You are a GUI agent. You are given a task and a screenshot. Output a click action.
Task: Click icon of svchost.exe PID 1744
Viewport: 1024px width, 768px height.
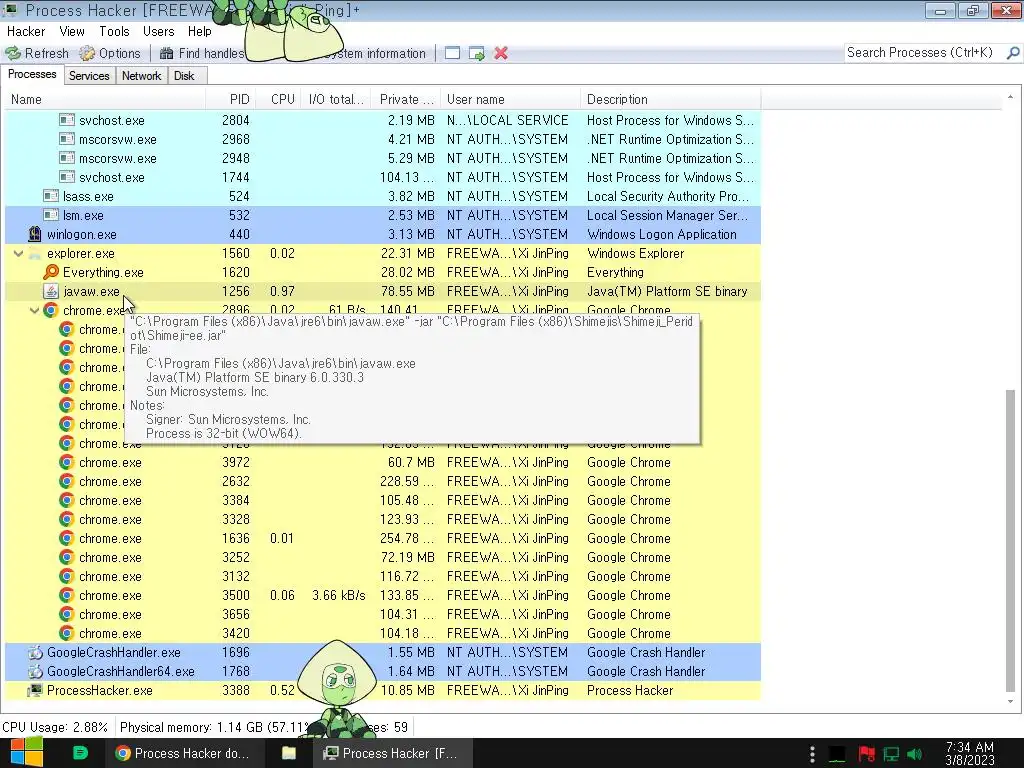(x=67, y=178)
